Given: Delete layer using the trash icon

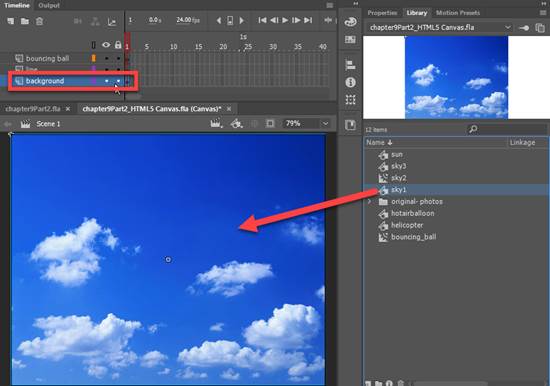Looking at the screenshot, I should (x=39, y=21).
